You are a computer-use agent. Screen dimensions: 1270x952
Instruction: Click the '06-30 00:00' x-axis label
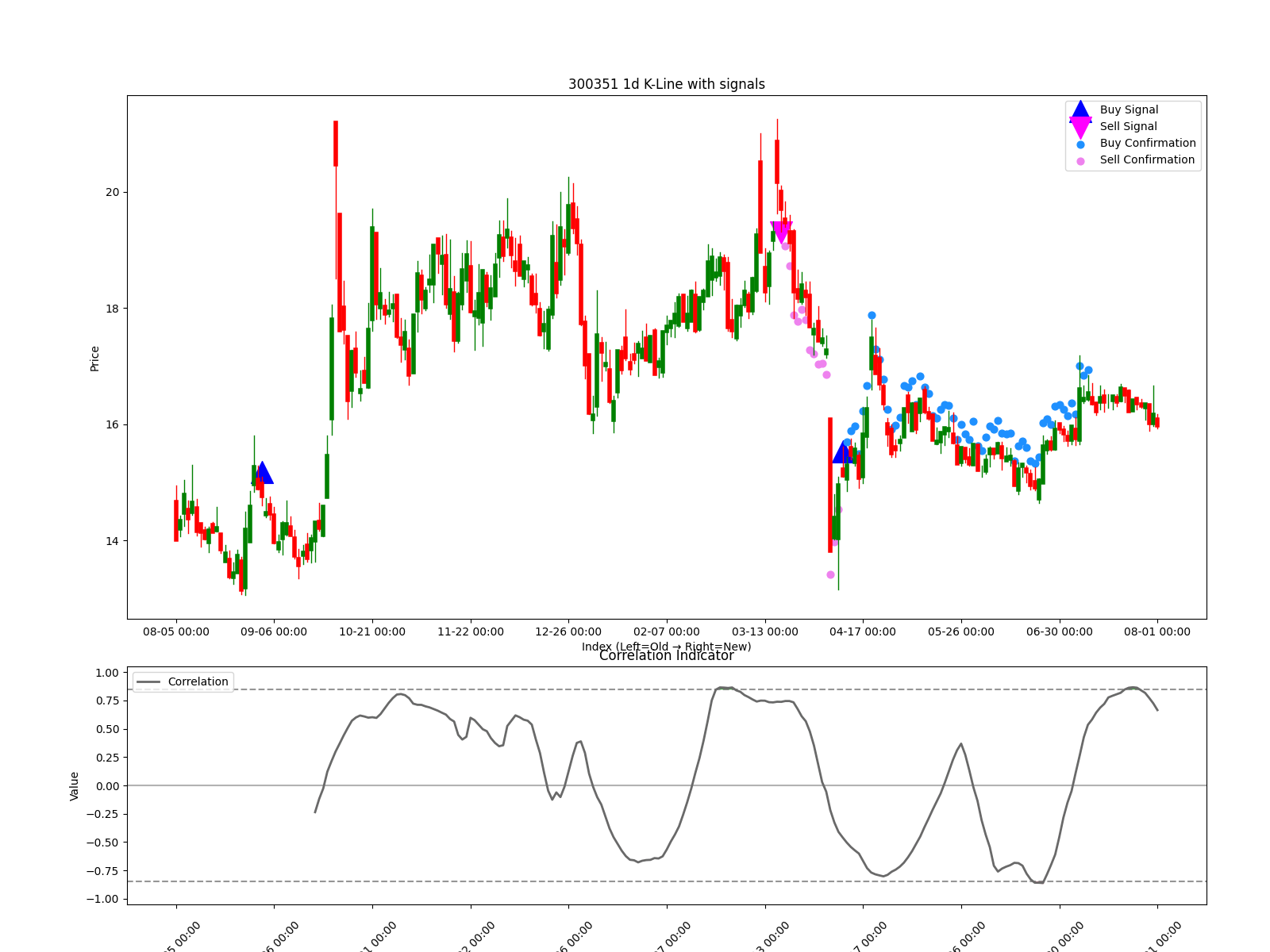pos(1060,632)
